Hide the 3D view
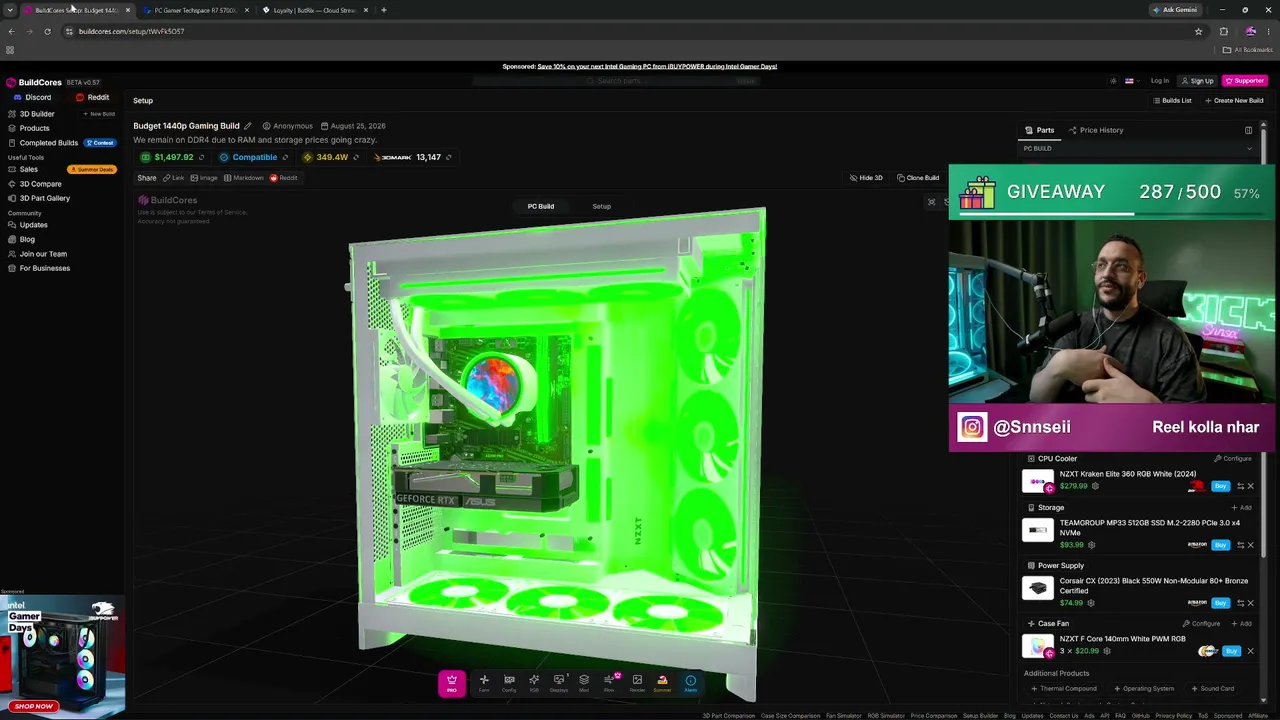Viewport: 1280px width, 720px height. (x=866, y=178)
